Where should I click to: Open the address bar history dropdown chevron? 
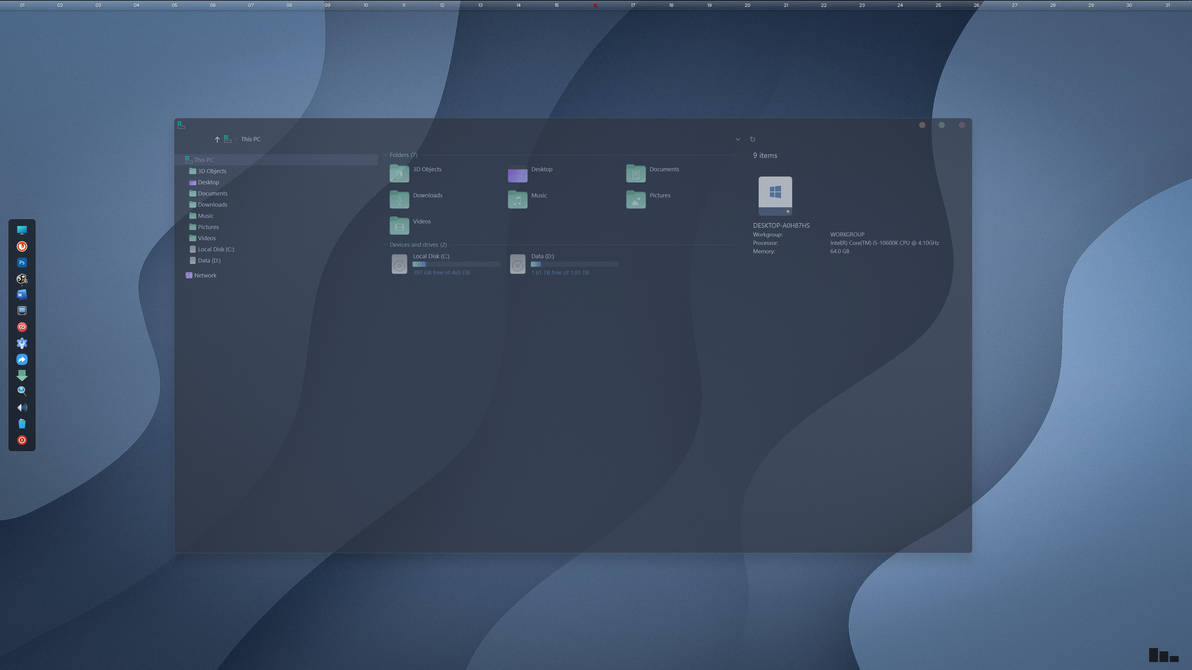[737, 139]
